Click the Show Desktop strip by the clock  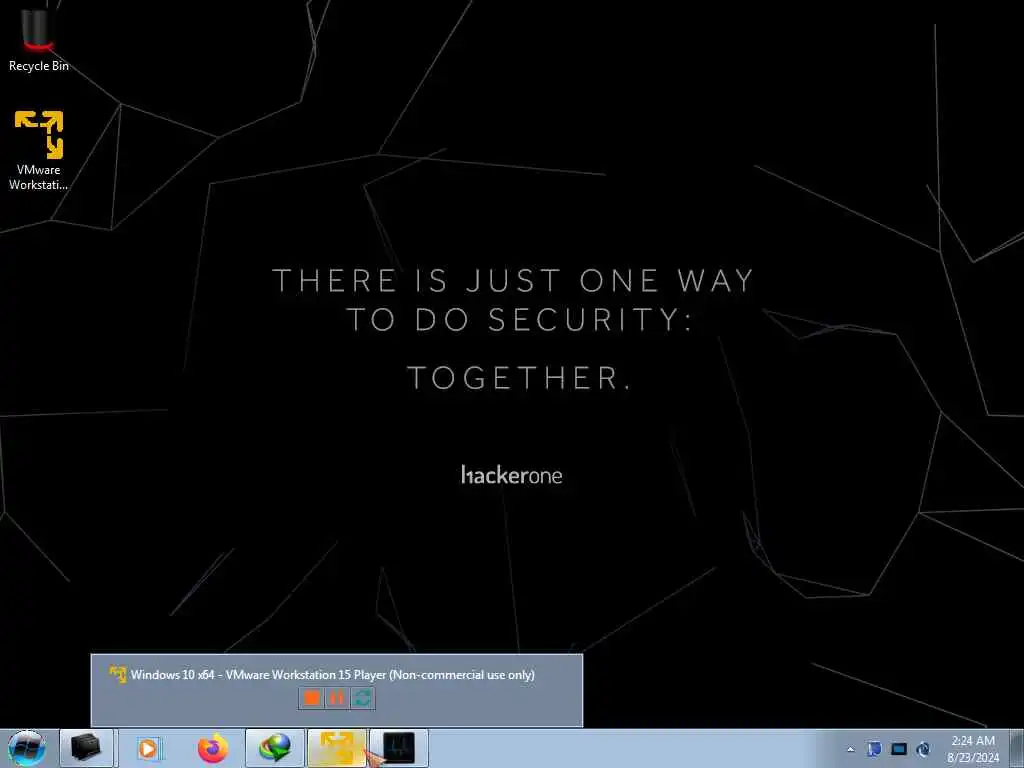coord(1016,748)
